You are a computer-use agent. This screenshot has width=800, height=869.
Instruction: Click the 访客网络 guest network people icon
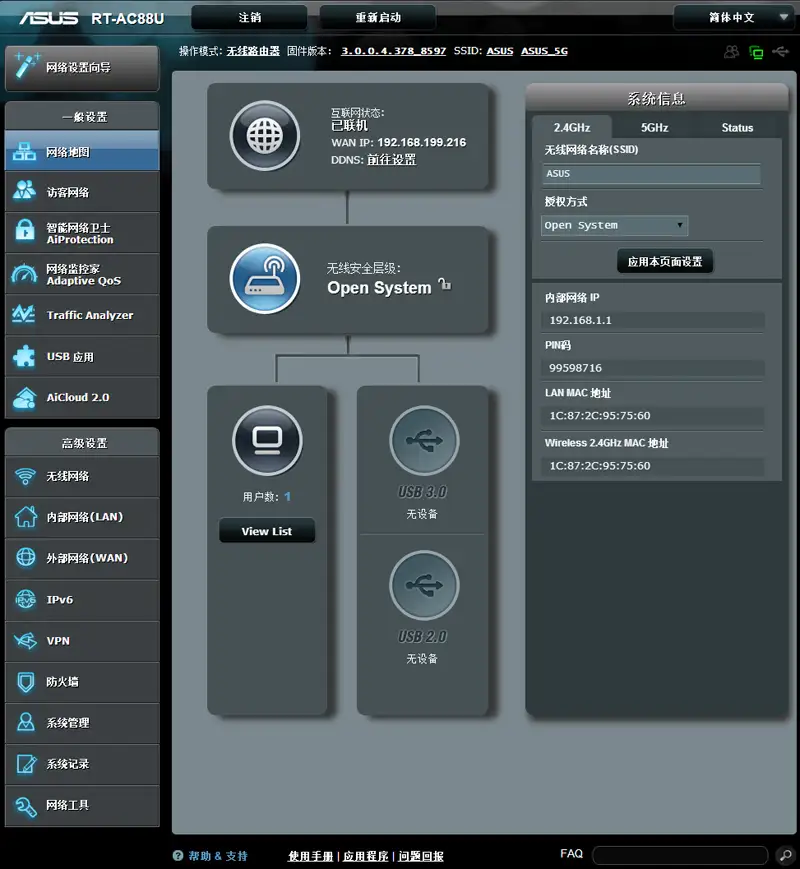tap(24, 191)
